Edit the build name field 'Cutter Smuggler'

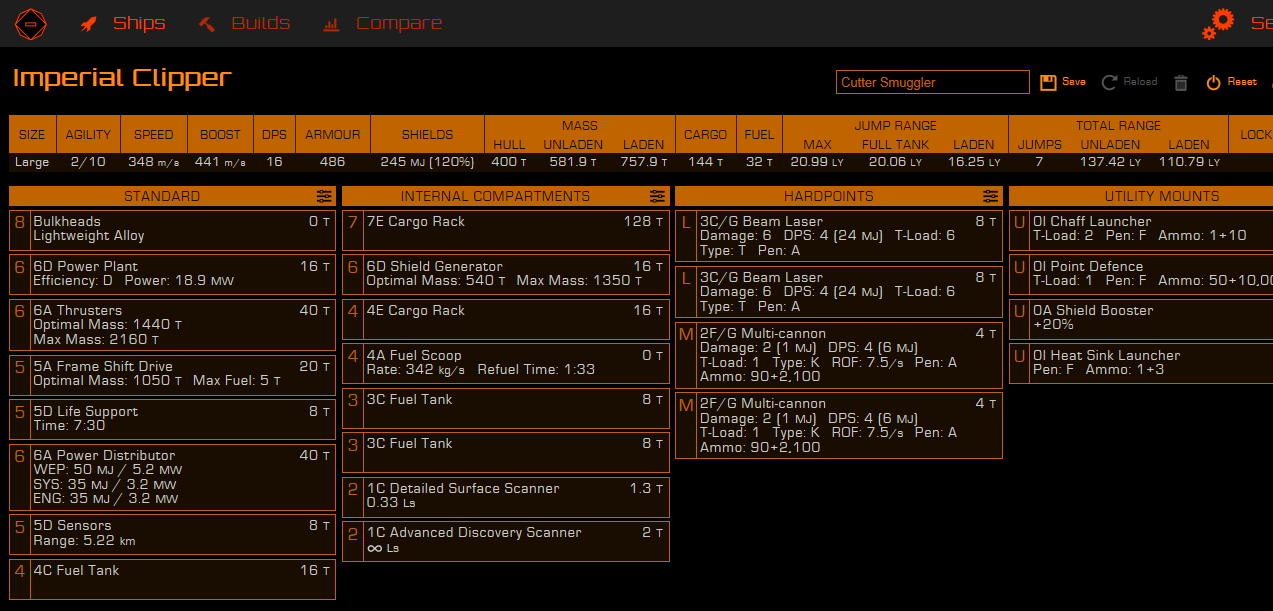click(x=933, y=82)
